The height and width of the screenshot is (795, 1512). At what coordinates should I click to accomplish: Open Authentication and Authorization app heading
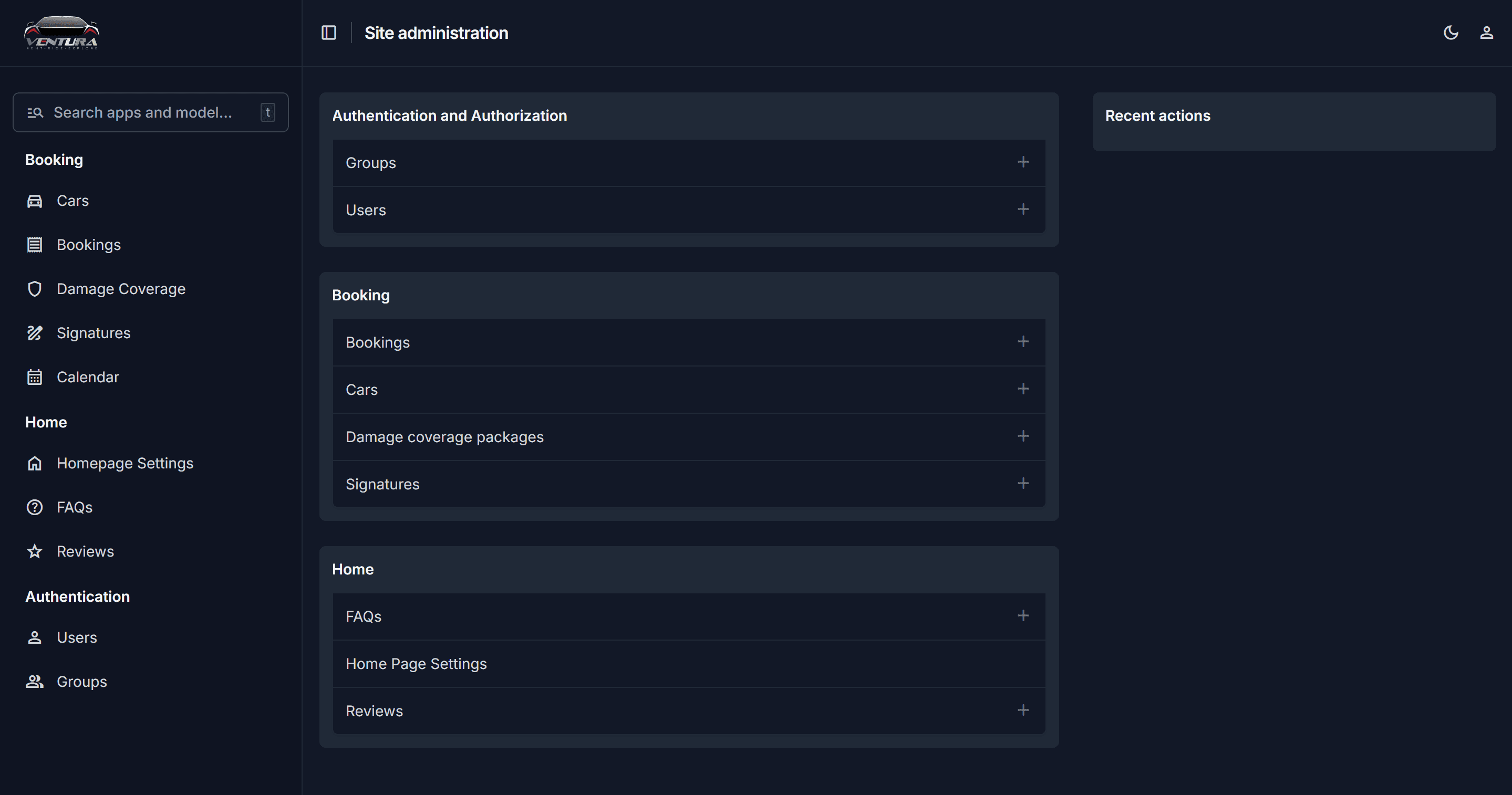tap(450, 116)
